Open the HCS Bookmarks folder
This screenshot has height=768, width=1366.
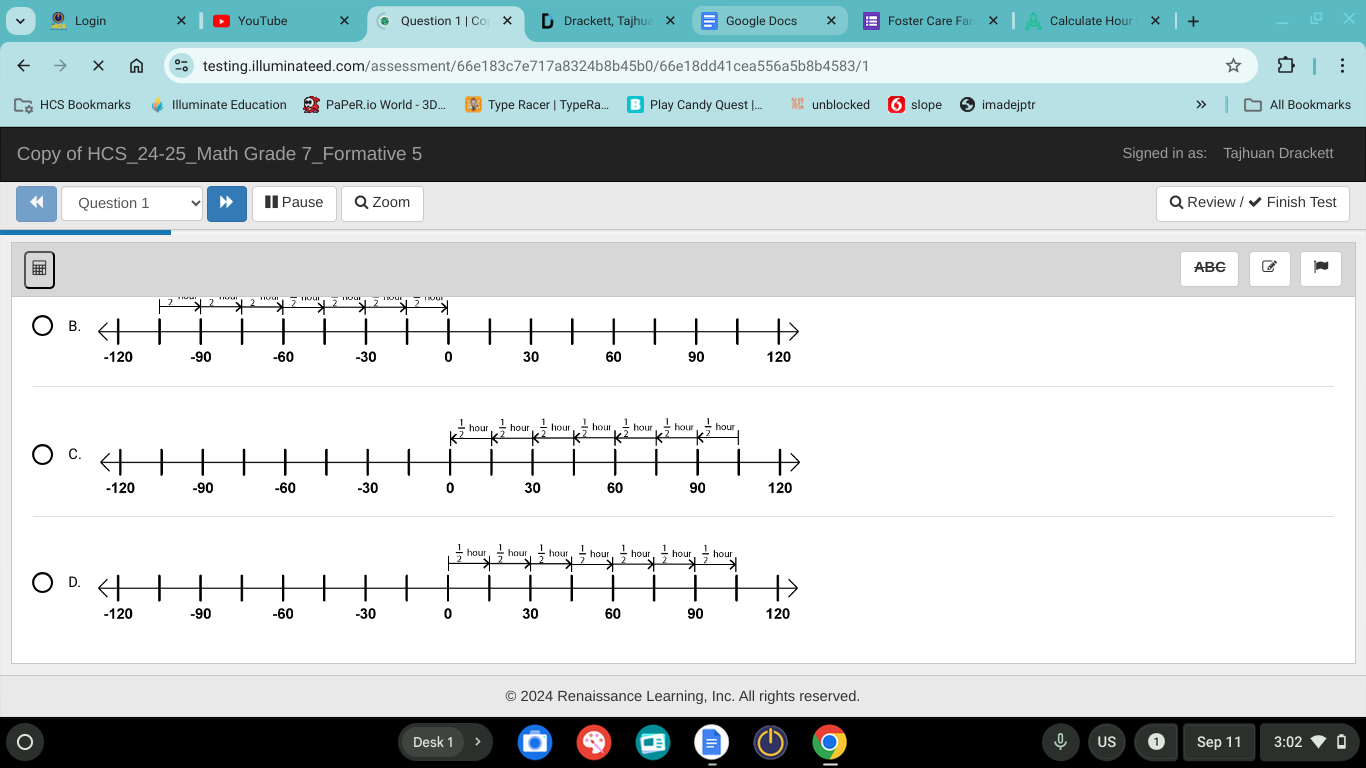coord(73,105)
